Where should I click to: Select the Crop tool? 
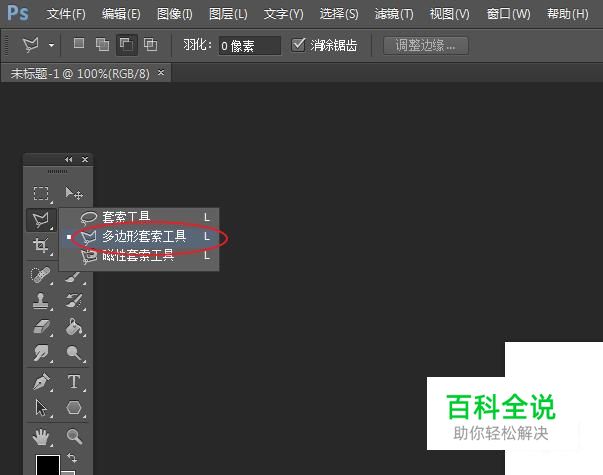point(41,245)
